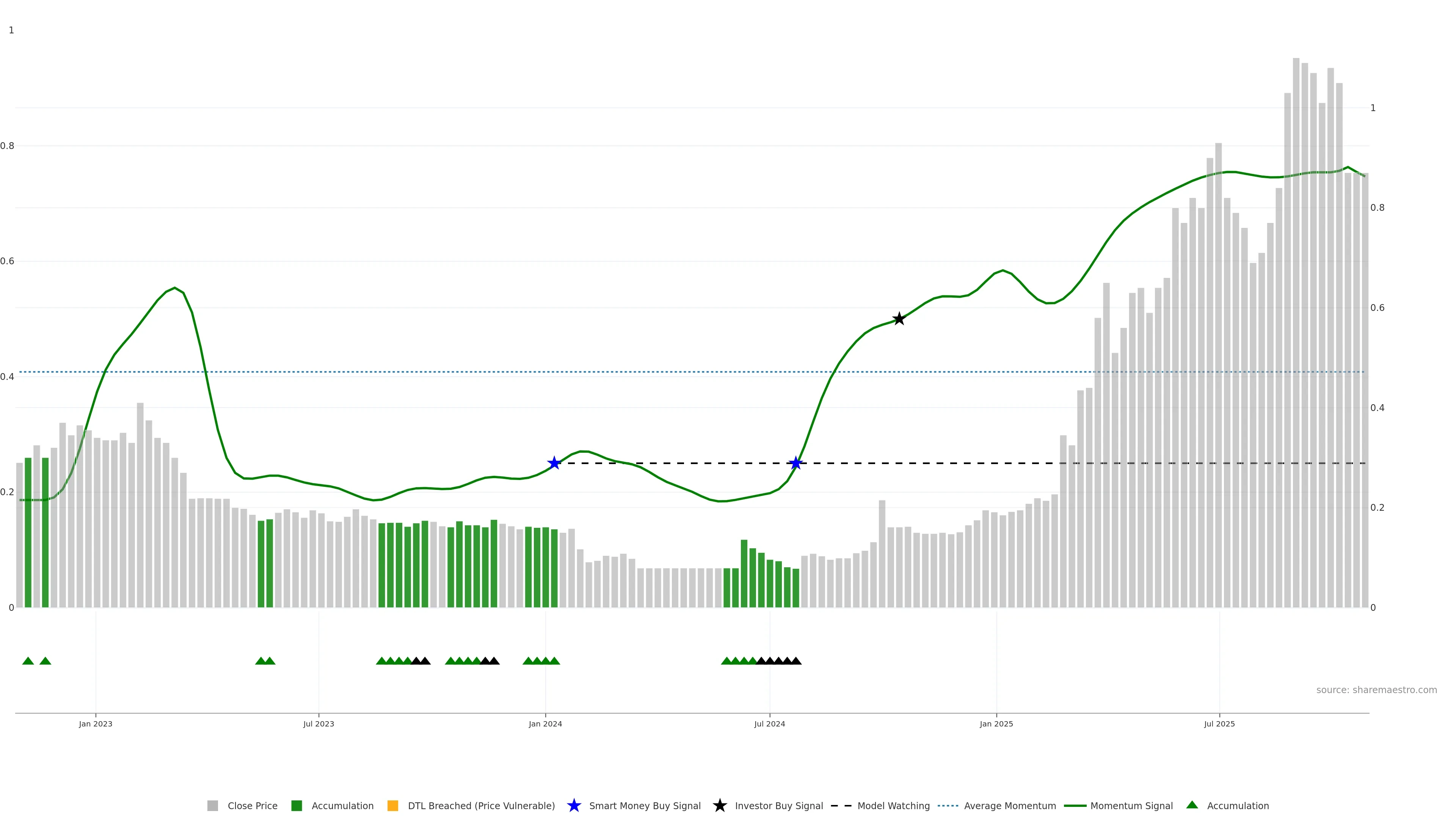Toggle the Average Momentum legend entry
Image resolution: width=1456 pixels, height=819 pixels.
click(1009, 805)
